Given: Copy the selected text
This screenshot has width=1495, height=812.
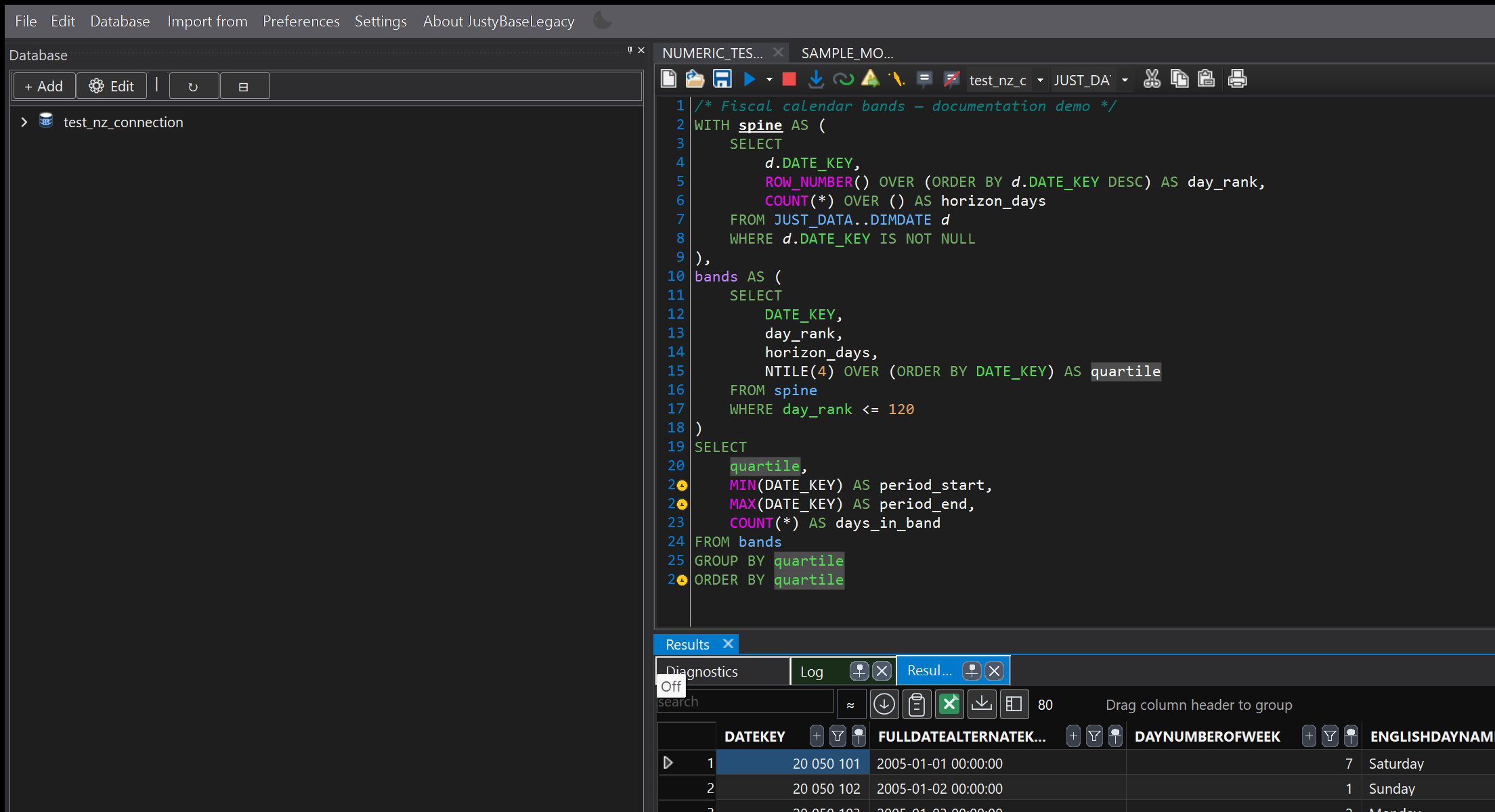Looking at the screenshot, I should (x=1179, y=79).
